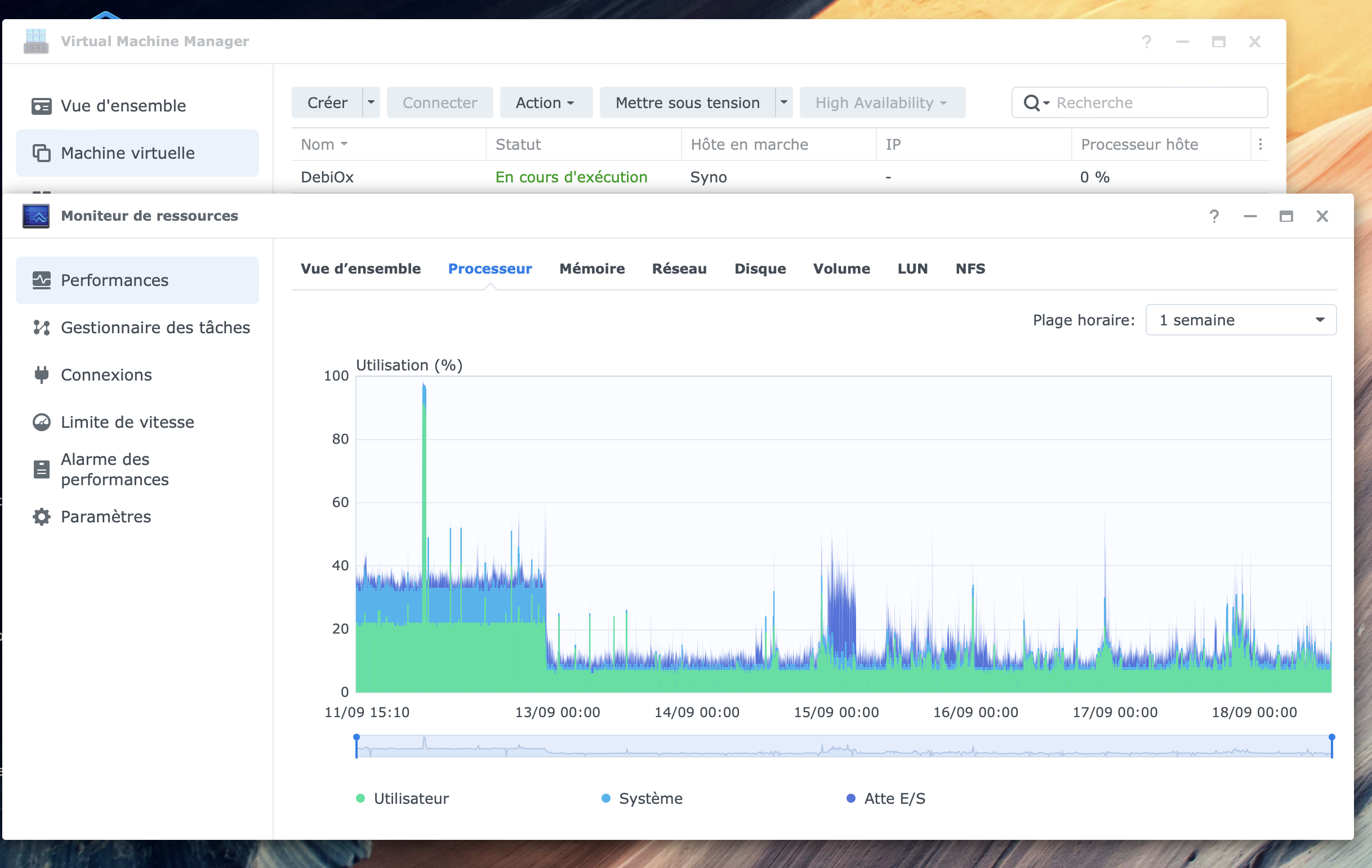
Task: Open Alarme des performances list icon
Action: [x=41, y=469]
